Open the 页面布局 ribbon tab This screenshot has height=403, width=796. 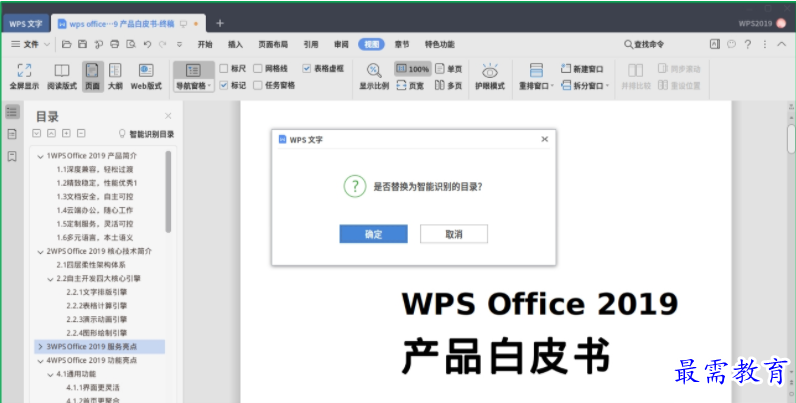[x=273, y=44]
